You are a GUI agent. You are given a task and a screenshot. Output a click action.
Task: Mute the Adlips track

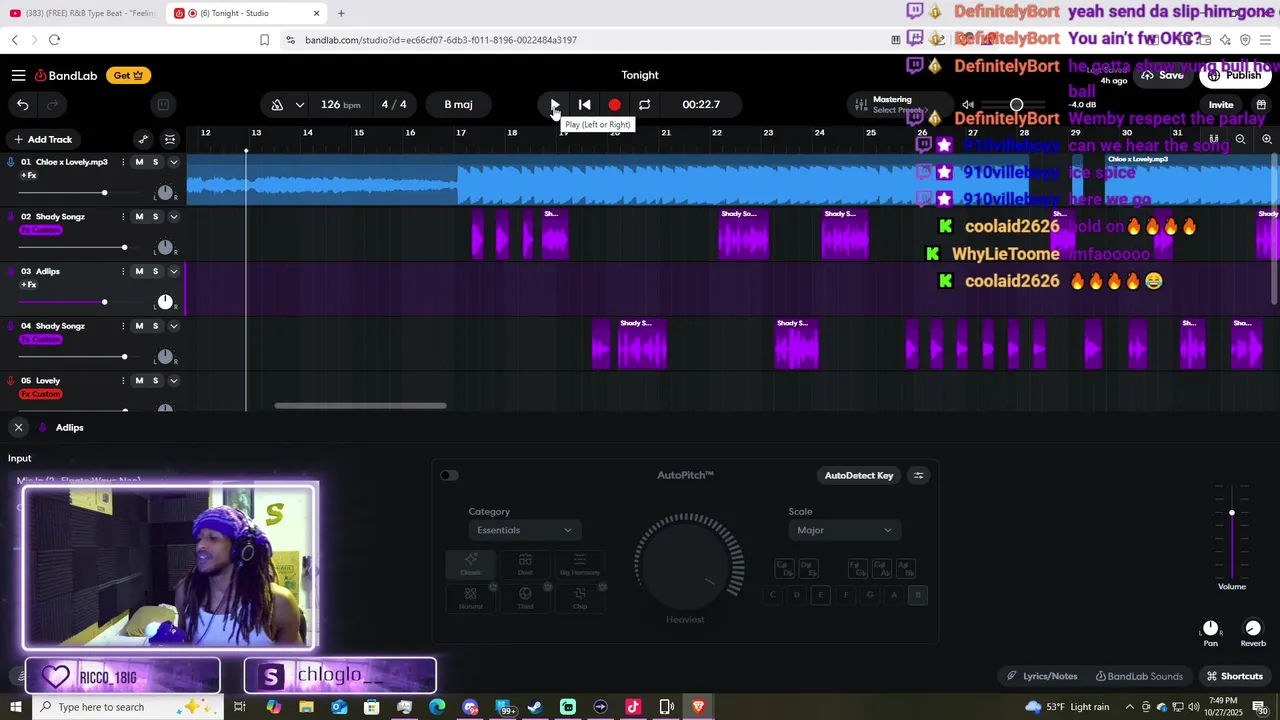click(x=139, y=272)
